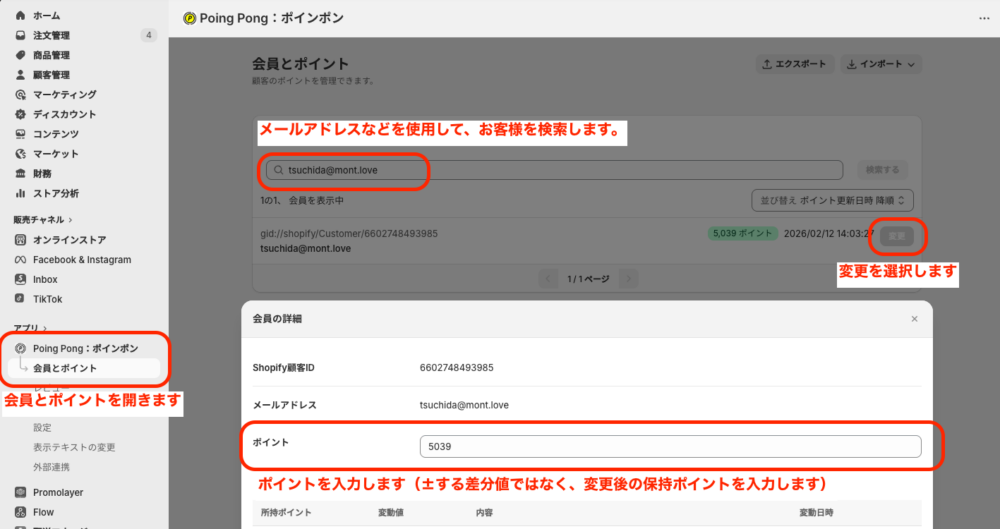Open Orders via its inbox icon
Screen dimensions: 1000x529
21,36
